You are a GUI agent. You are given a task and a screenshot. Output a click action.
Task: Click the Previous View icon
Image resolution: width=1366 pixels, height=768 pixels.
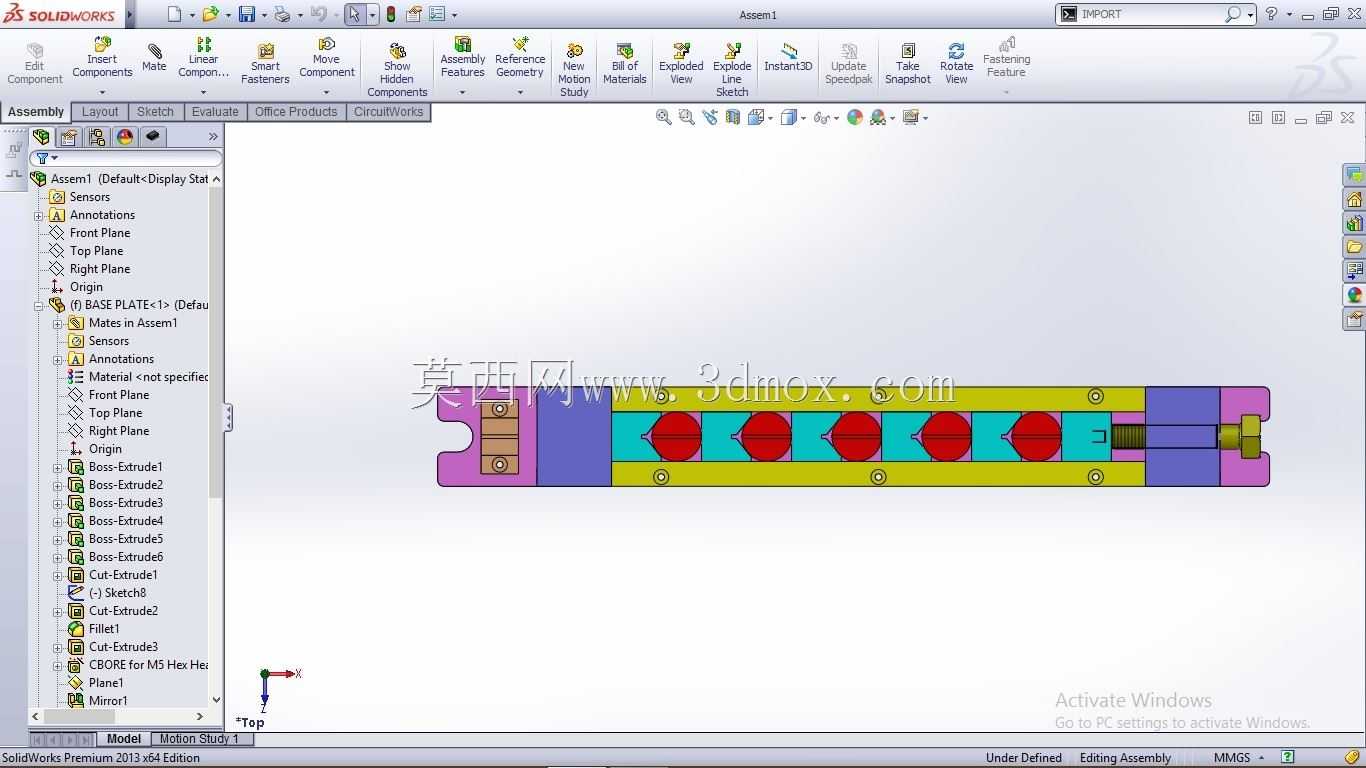click(x=710, y=117)
